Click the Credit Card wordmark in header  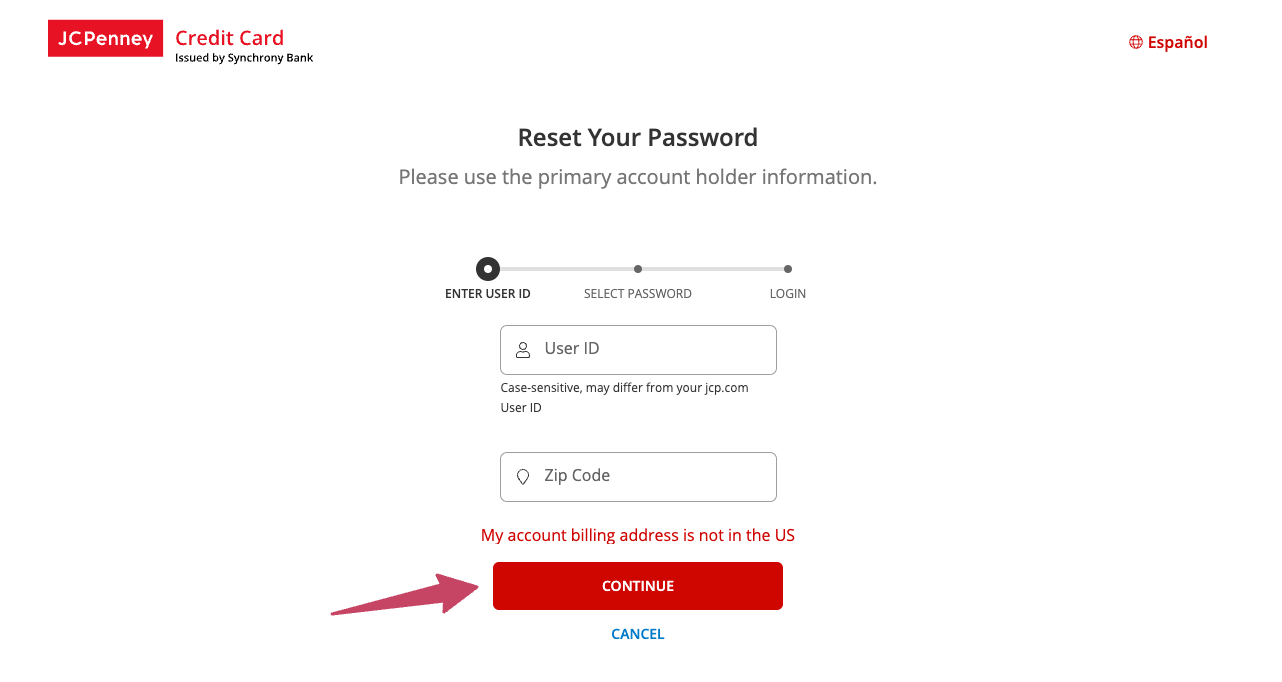pyautogui.click(x=229, y=37)
